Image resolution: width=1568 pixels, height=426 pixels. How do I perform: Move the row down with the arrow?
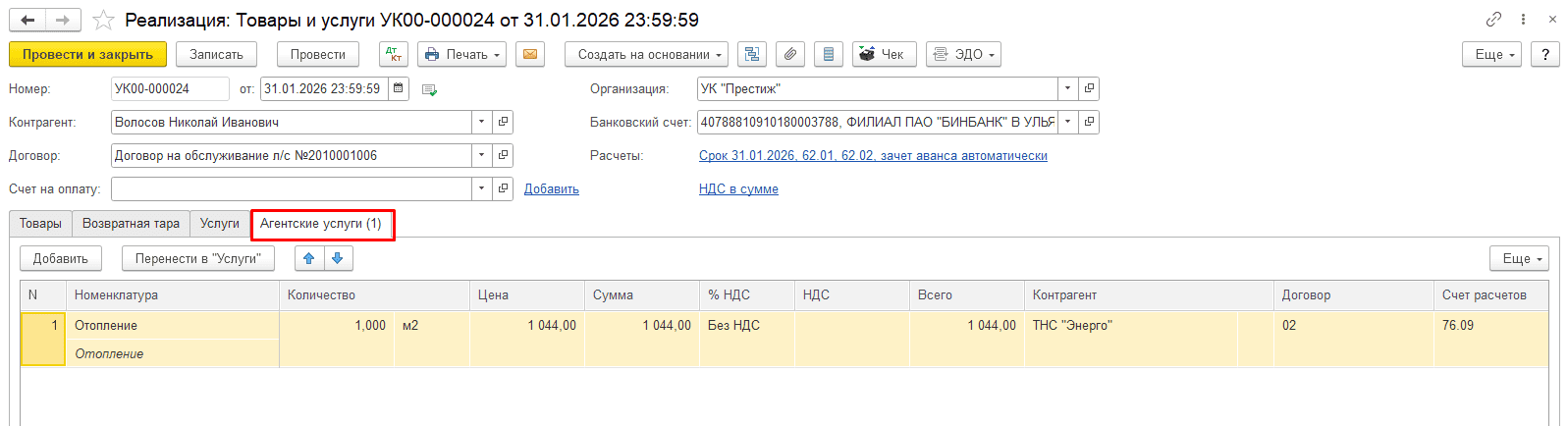(x=338, y=258)
